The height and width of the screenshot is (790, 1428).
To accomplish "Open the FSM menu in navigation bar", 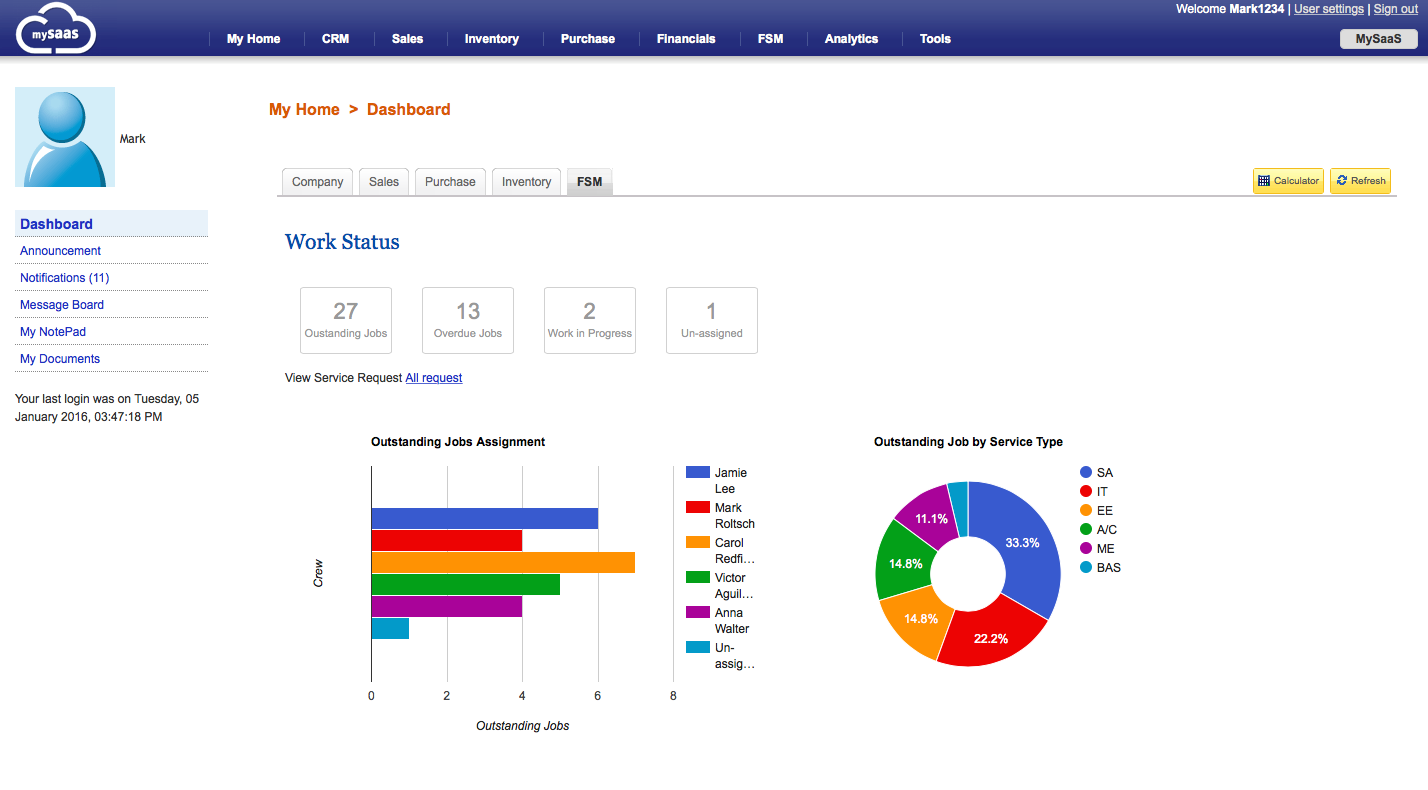I will click(x=770, y=39).
